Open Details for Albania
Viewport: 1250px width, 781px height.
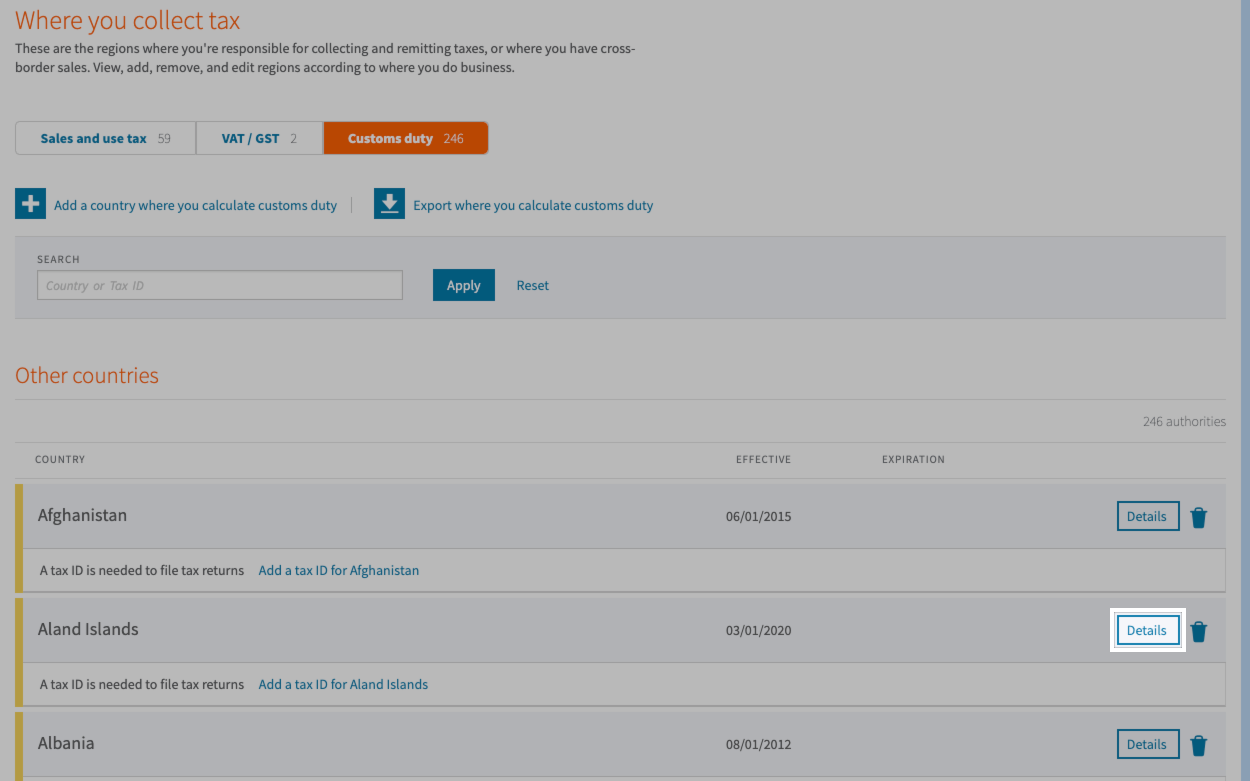click(x=1147, y=744)
